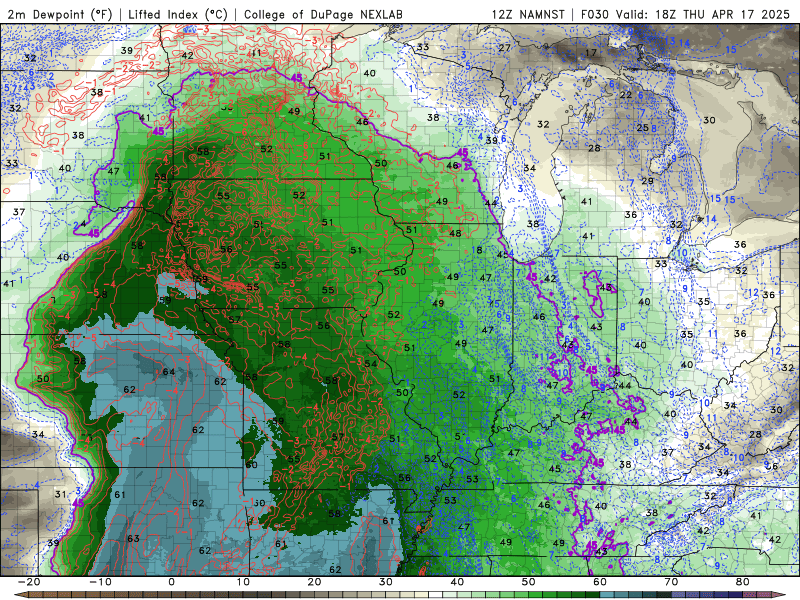Viewport: 800px width, 600px height.
Task: Click the "0" tick label on color scale
Action: (171, 582)
